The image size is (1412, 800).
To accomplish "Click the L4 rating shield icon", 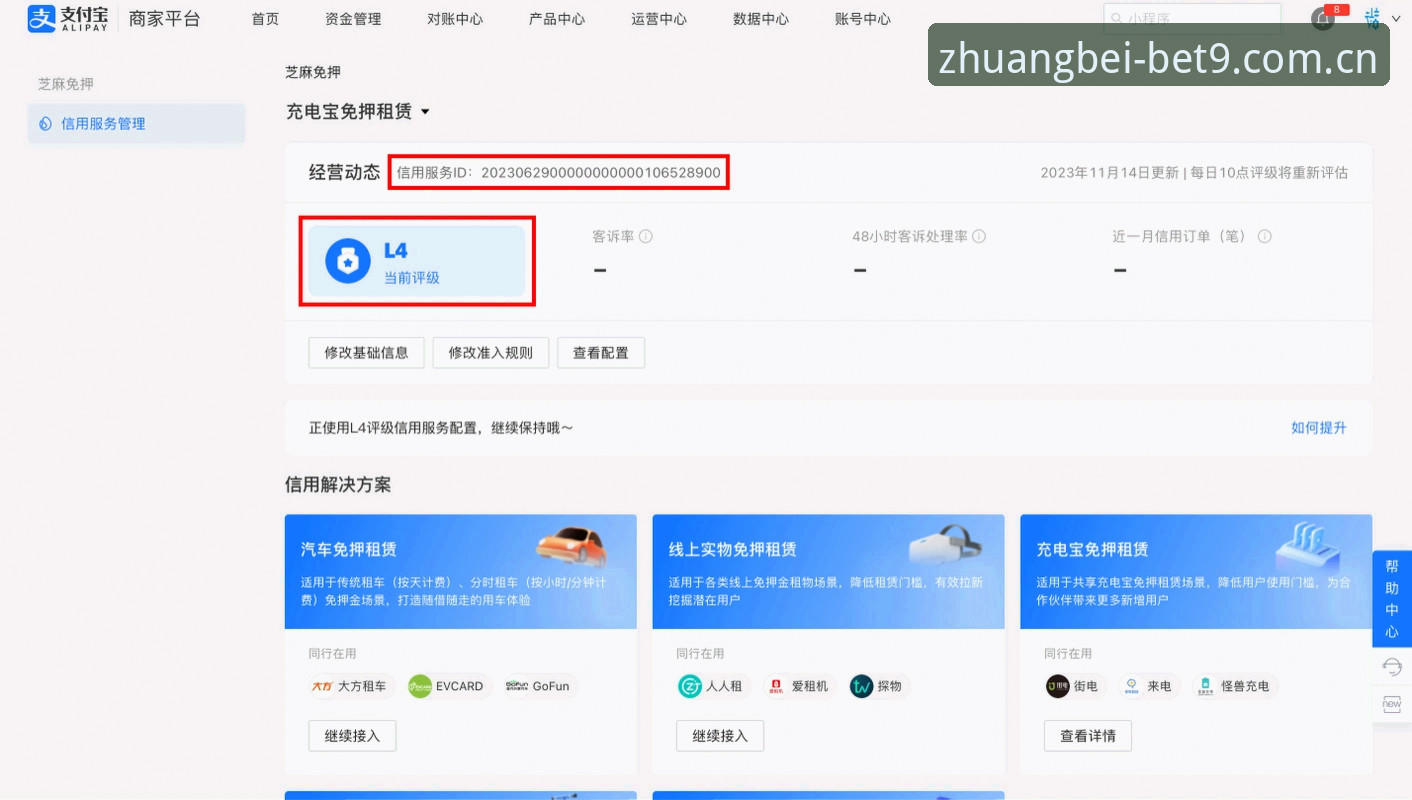I will (348, 262).
